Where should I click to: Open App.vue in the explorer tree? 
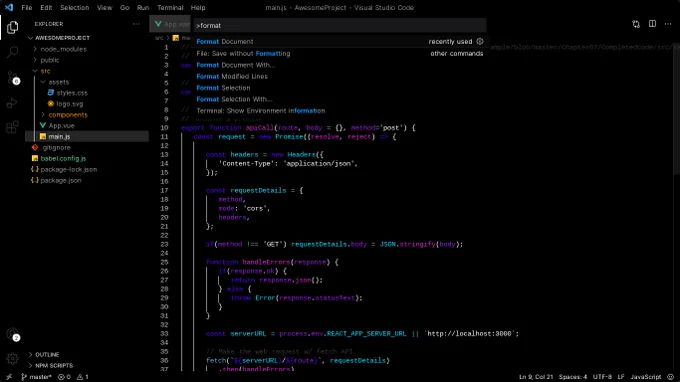(61, 126)
